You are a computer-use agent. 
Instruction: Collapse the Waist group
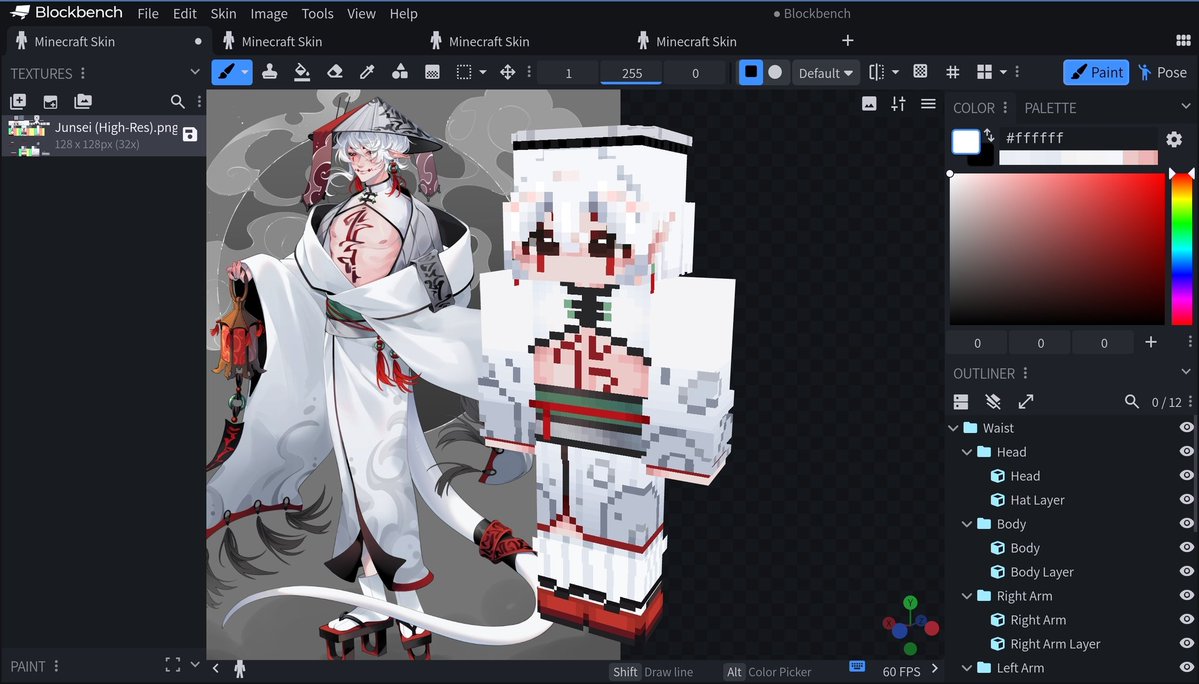pyautogui.click(x=954, y=428)
